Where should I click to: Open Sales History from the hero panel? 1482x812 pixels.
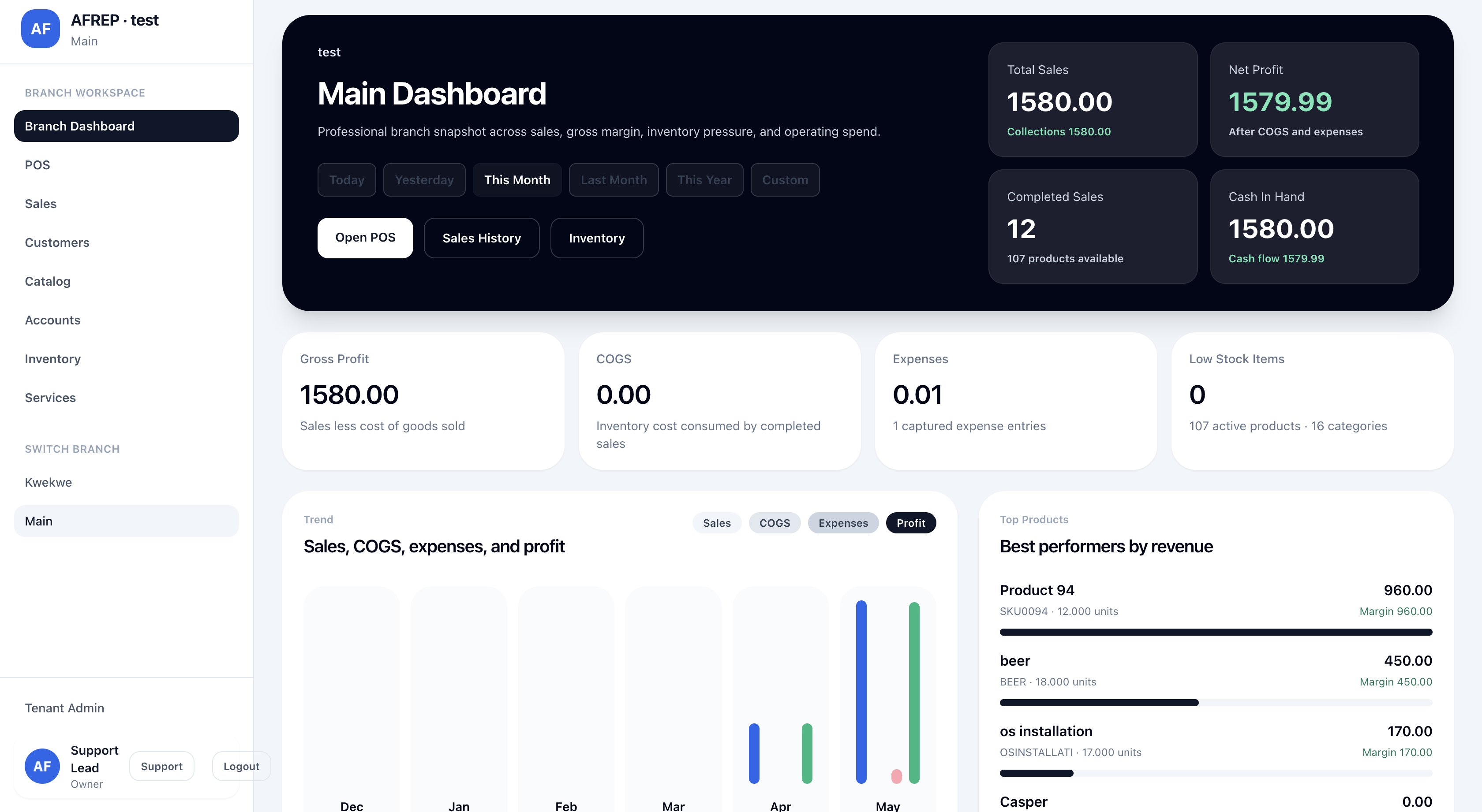tap(482, 238)
